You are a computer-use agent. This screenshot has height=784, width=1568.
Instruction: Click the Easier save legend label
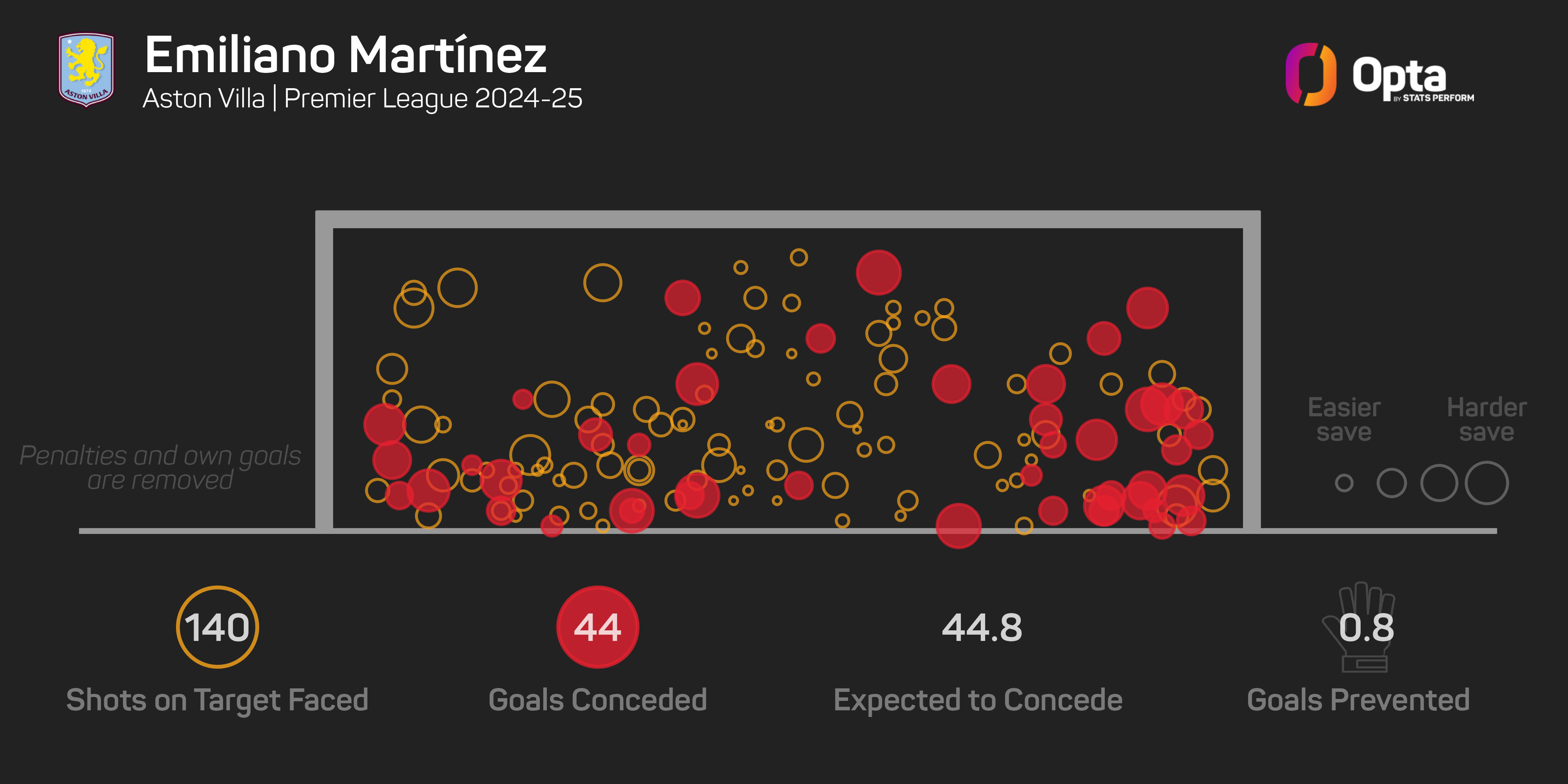click(1344, 419)
